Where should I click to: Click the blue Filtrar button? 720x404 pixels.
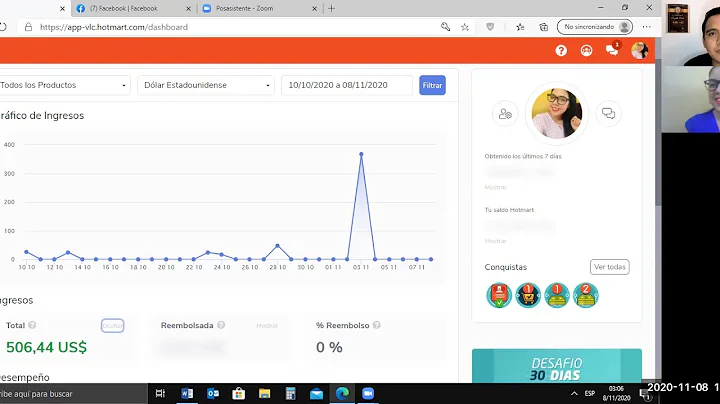pos(432,85)
